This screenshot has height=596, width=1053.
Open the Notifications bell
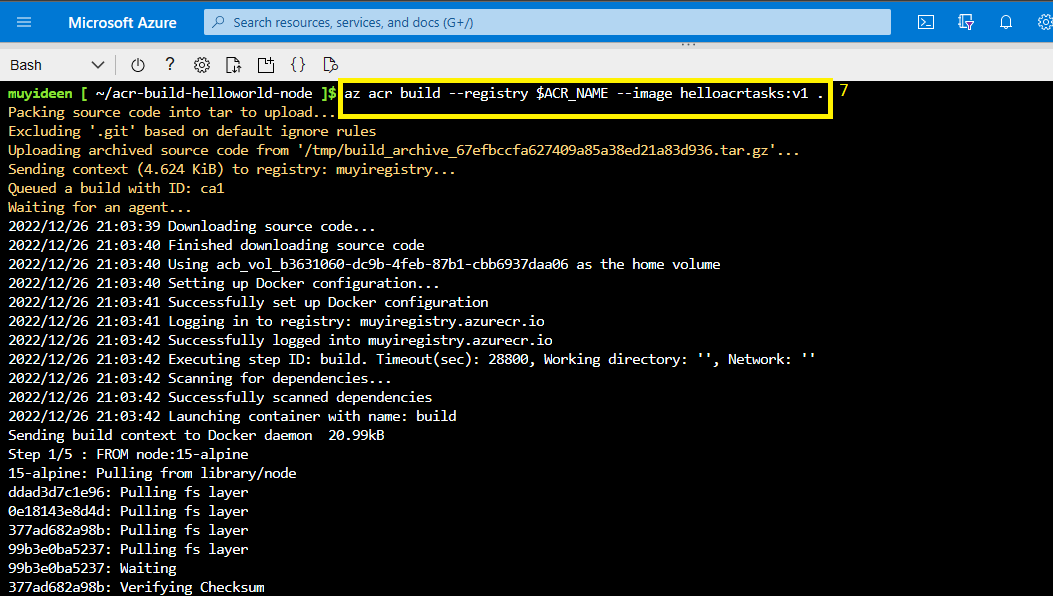point(1005,22)
